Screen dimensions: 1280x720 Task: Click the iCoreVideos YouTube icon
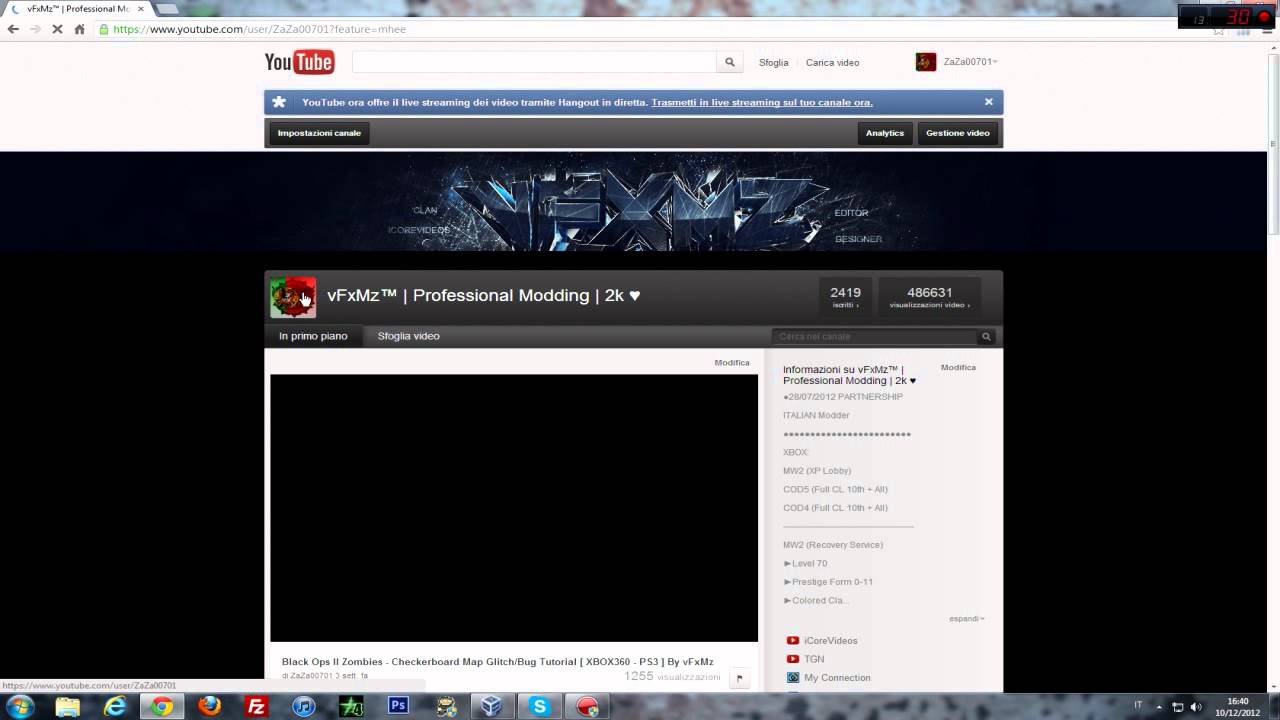coord(792,641)
